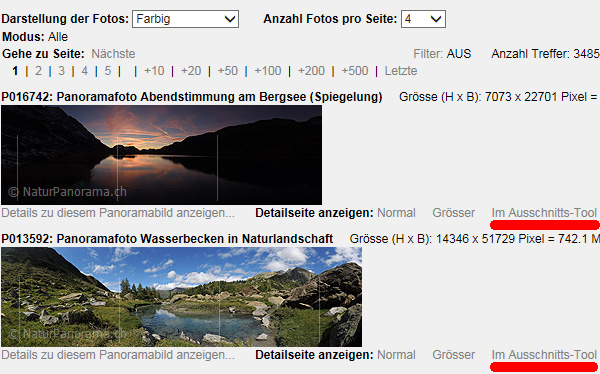Skip ahead +100 pages
Image resolution: width=600 pixels, height=374 pixels.
(x=268, y=71)
